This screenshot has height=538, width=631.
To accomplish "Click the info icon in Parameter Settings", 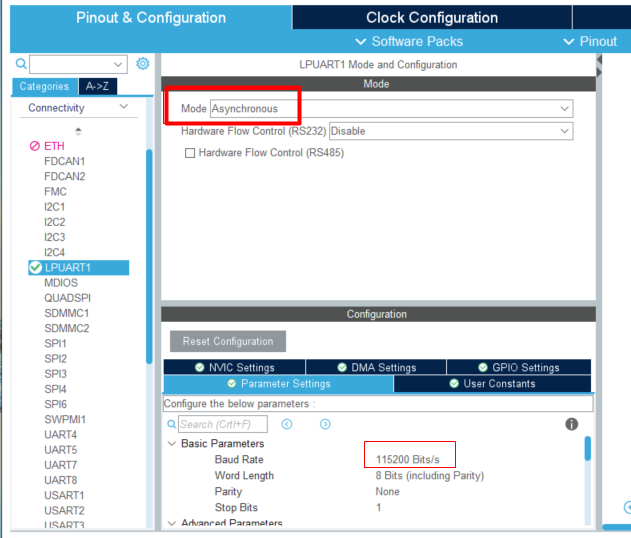I will (x=571, y=424).
